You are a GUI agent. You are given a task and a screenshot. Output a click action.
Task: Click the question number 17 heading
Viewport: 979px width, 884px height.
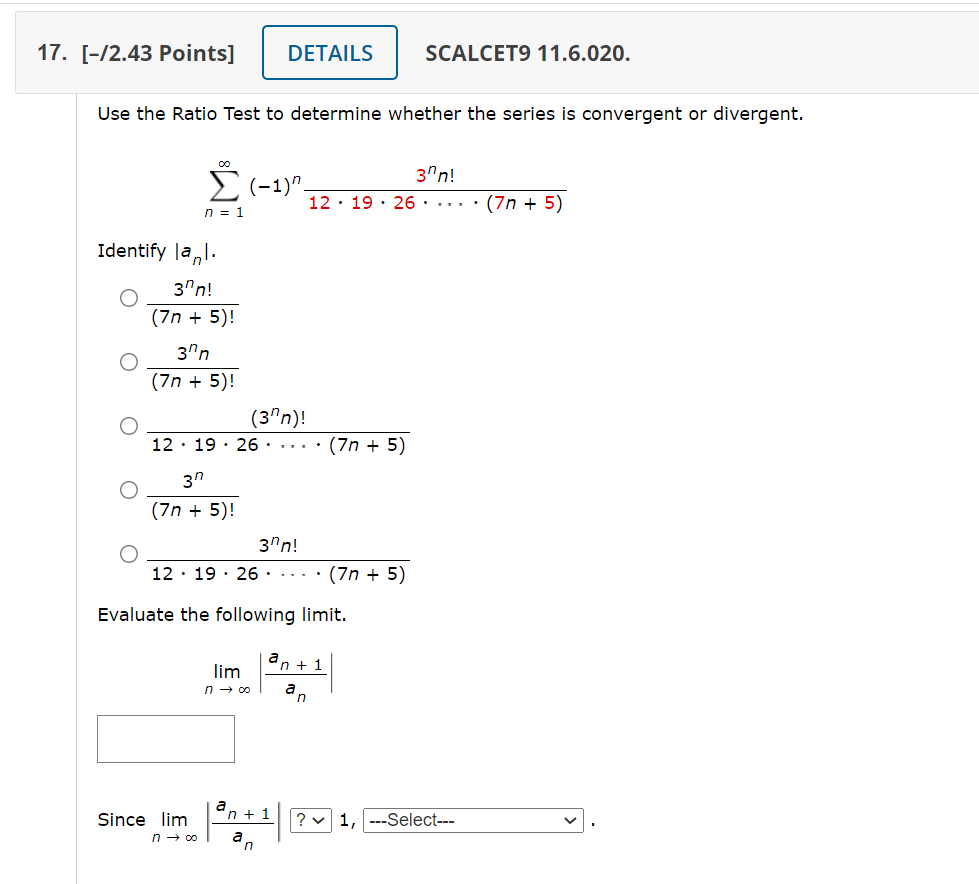(47, 52)
